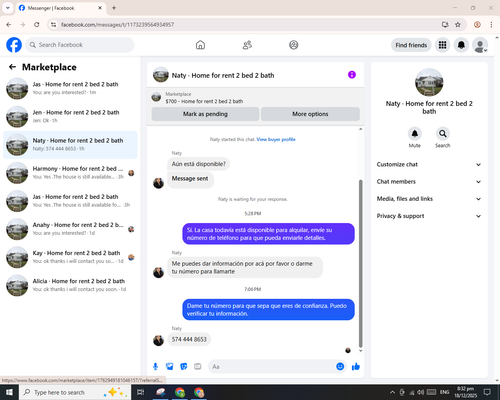Open Jas chat with 'are you interested?'
The width and height of the screenshot is (500, 400).
(x=70, y=89)
